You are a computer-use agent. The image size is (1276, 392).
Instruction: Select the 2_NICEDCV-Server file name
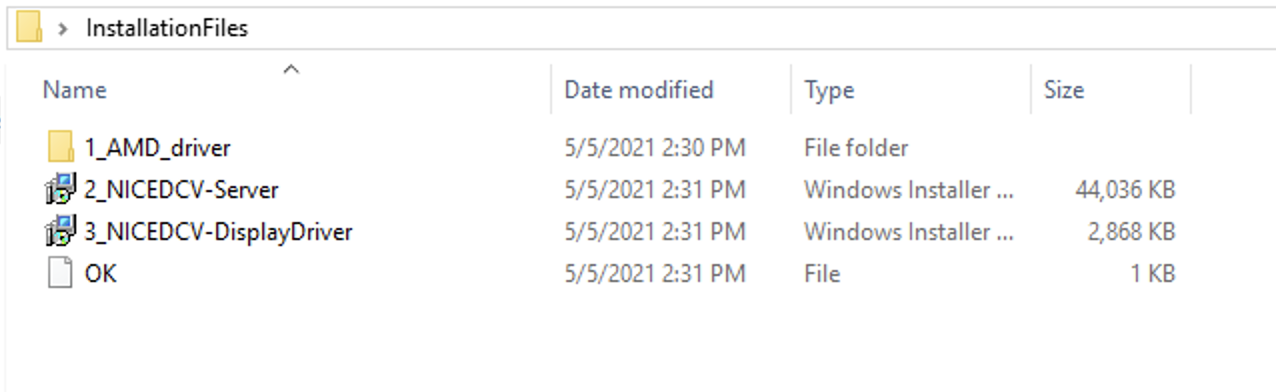[182, 190]
